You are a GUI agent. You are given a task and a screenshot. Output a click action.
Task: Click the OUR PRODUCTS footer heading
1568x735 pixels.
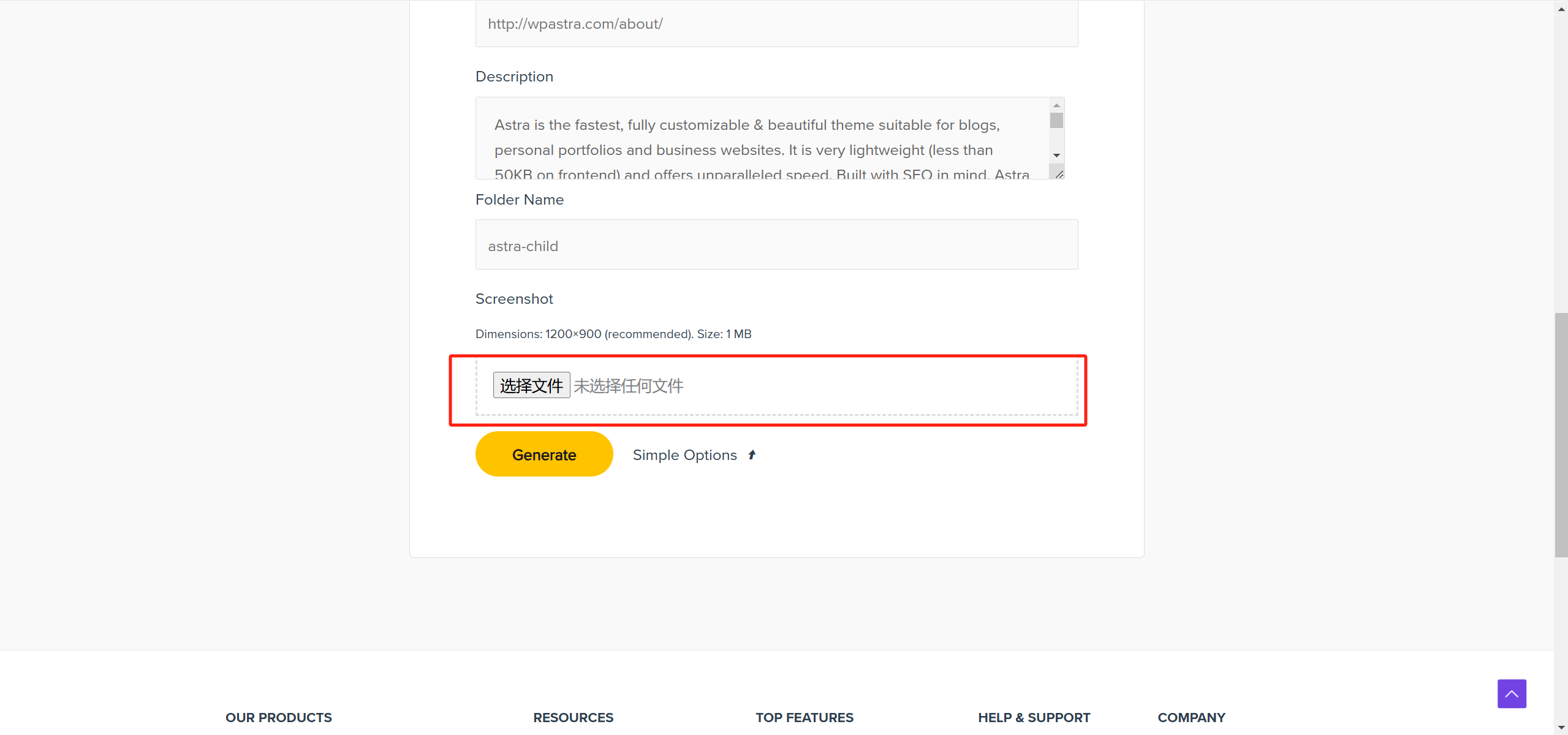pyautogui.click(x=278, y=717)
